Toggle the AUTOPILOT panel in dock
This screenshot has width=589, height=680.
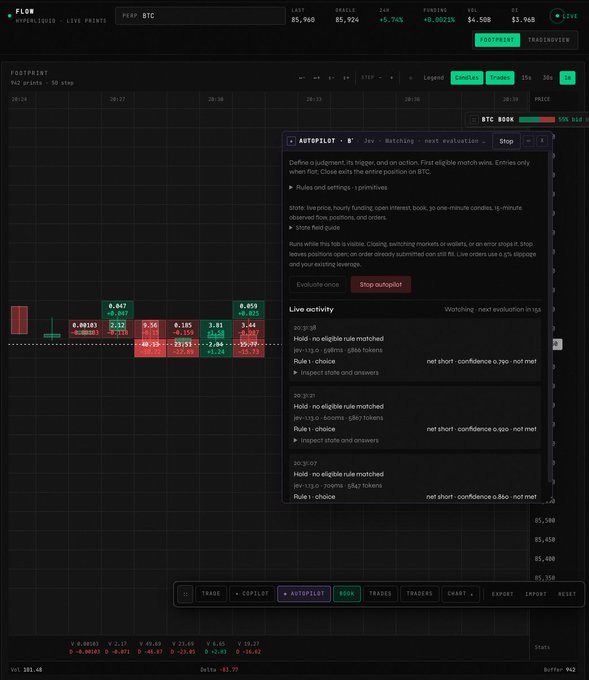[x=304, y=594]
